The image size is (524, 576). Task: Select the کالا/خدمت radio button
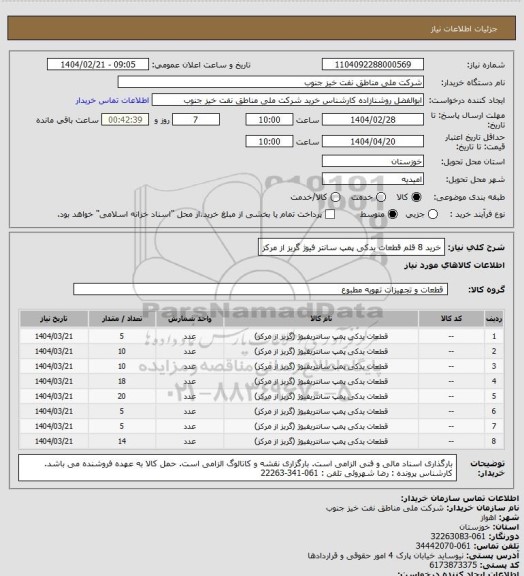335,198
